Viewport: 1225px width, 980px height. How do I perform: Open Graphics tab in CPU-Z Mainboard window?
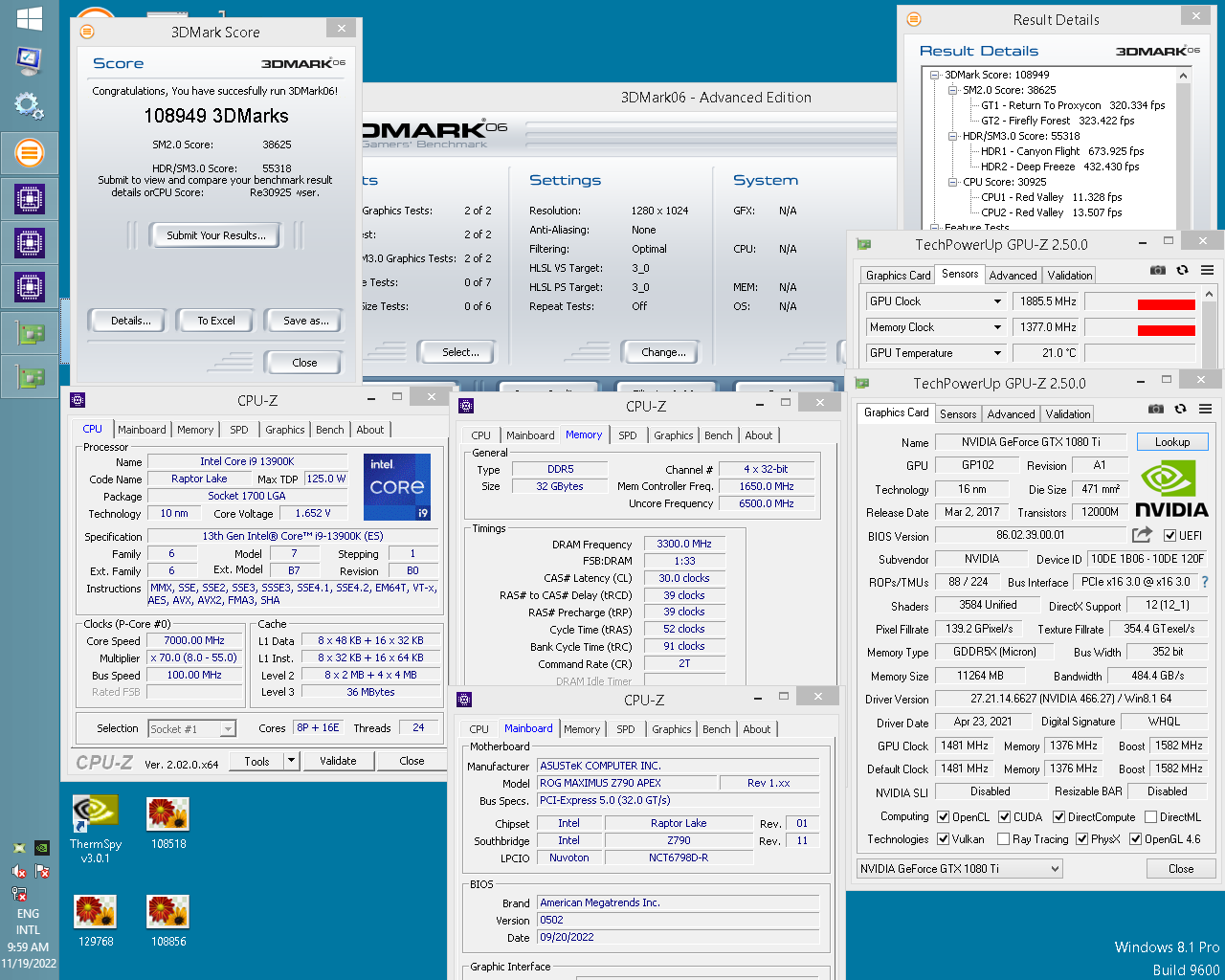pyautogui.click(x=671, y=729)
